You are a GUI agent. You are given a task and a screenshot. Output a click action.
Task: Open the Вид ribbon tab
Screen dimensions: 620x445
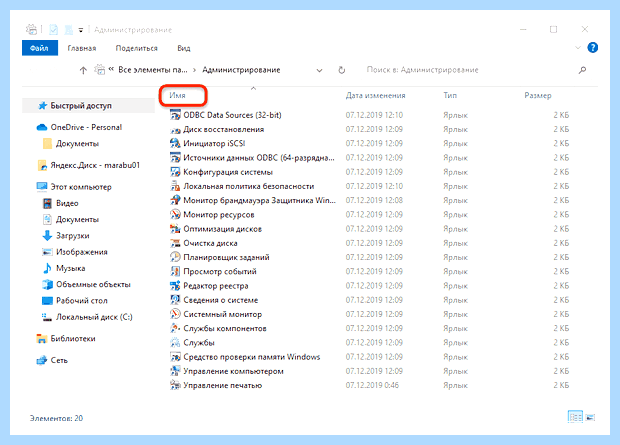[x=184, y=48]
